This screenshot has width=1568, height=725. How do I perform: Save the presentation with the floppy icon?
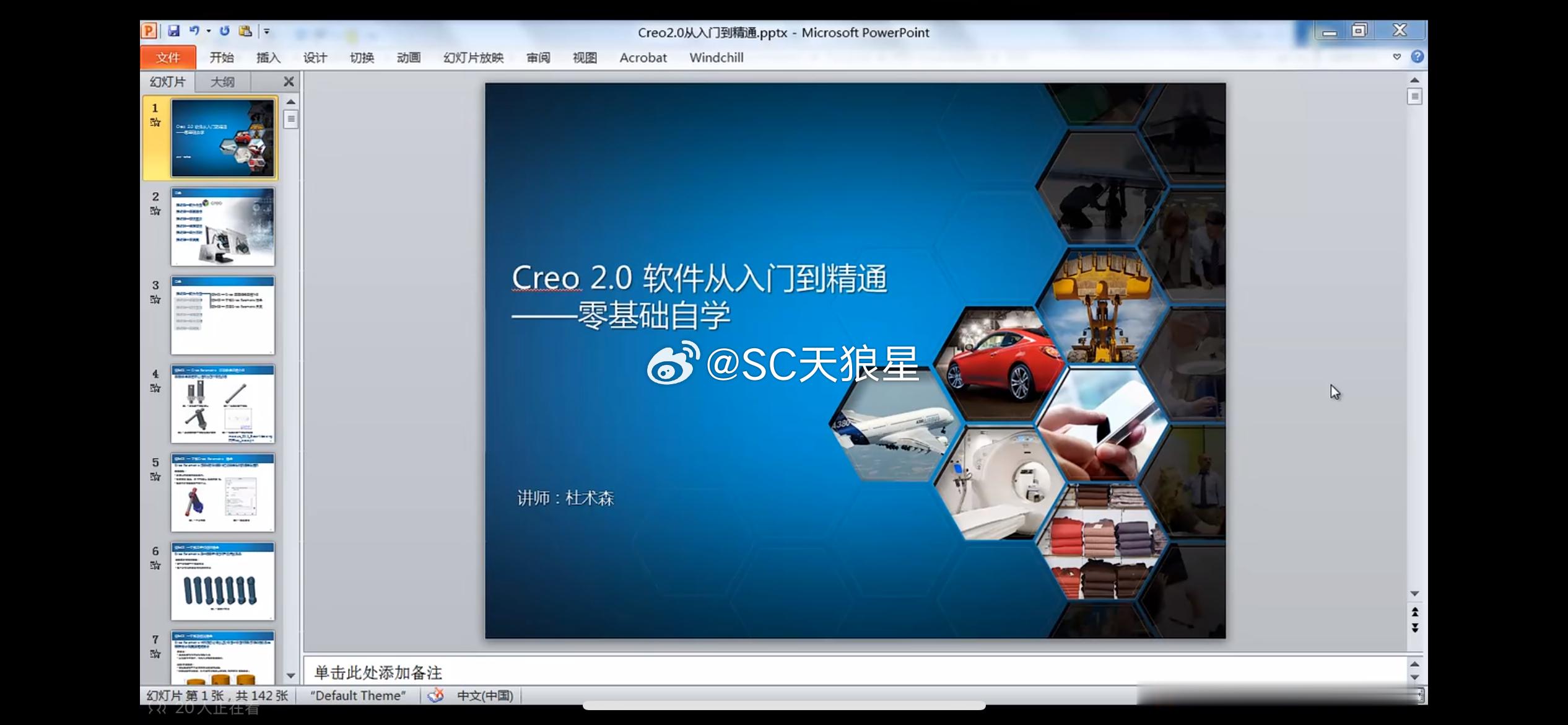pos(173,31)
